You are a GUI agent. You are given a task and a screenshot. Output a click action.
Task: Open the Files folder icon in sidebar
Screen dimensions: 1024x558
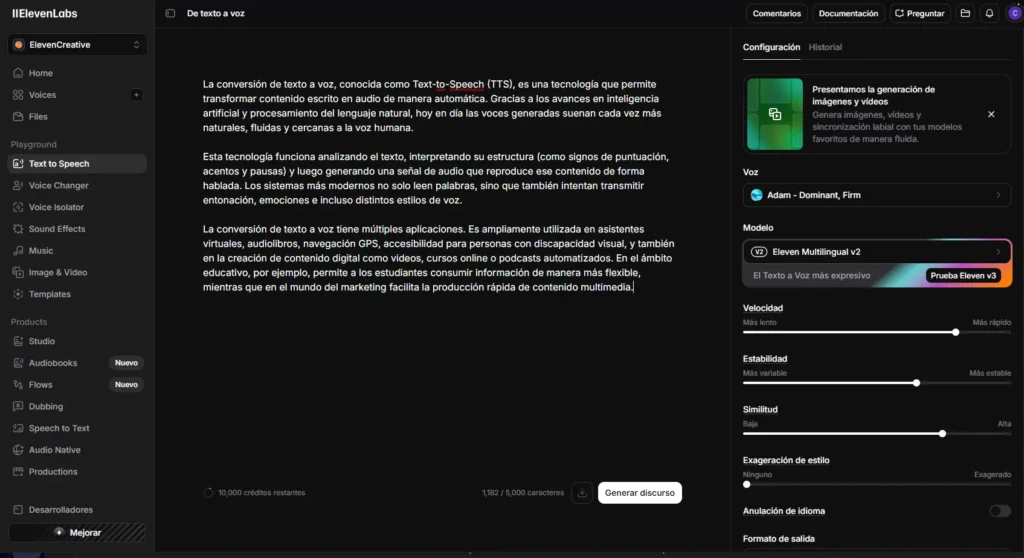(18, 116)
